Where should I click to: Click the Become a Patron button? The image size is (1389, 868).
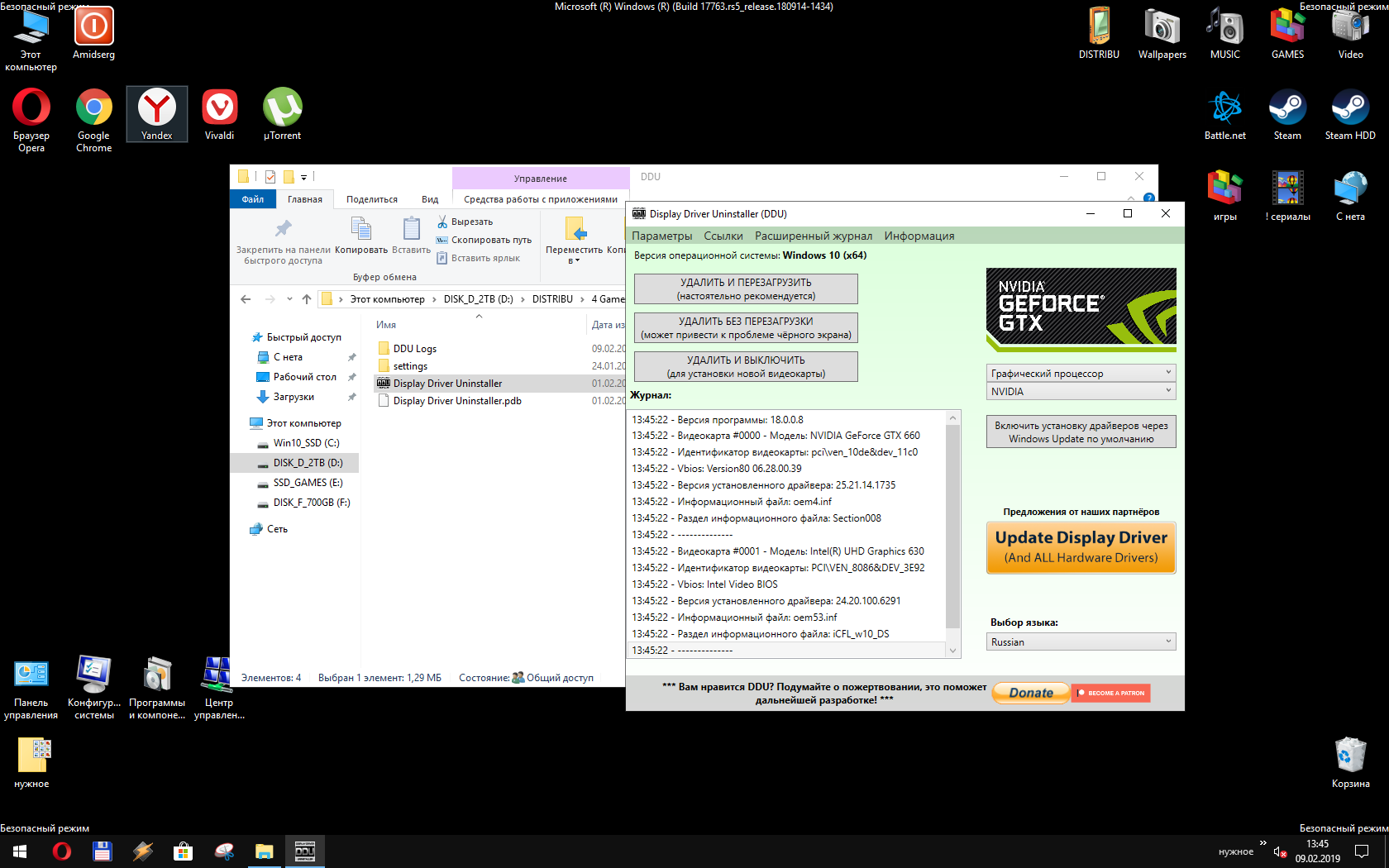coord(1111,693)
